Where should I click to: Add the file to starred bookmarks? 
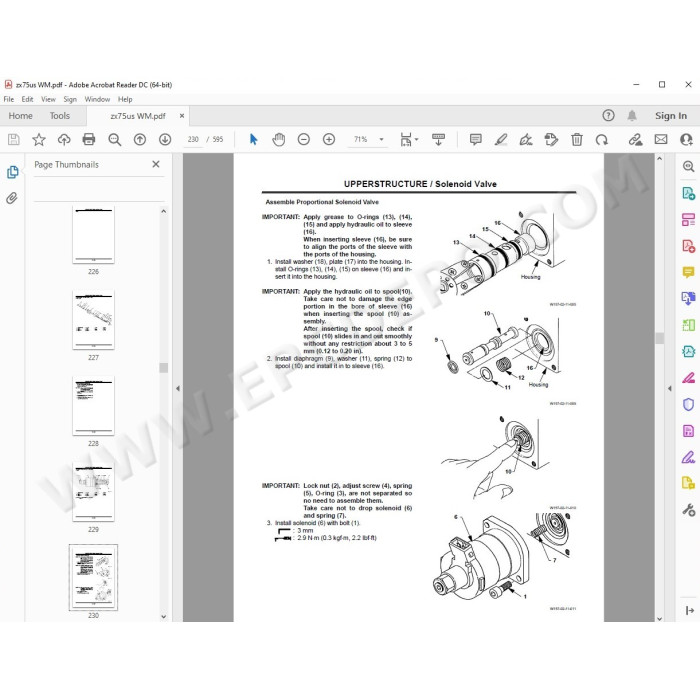[39, 140]
